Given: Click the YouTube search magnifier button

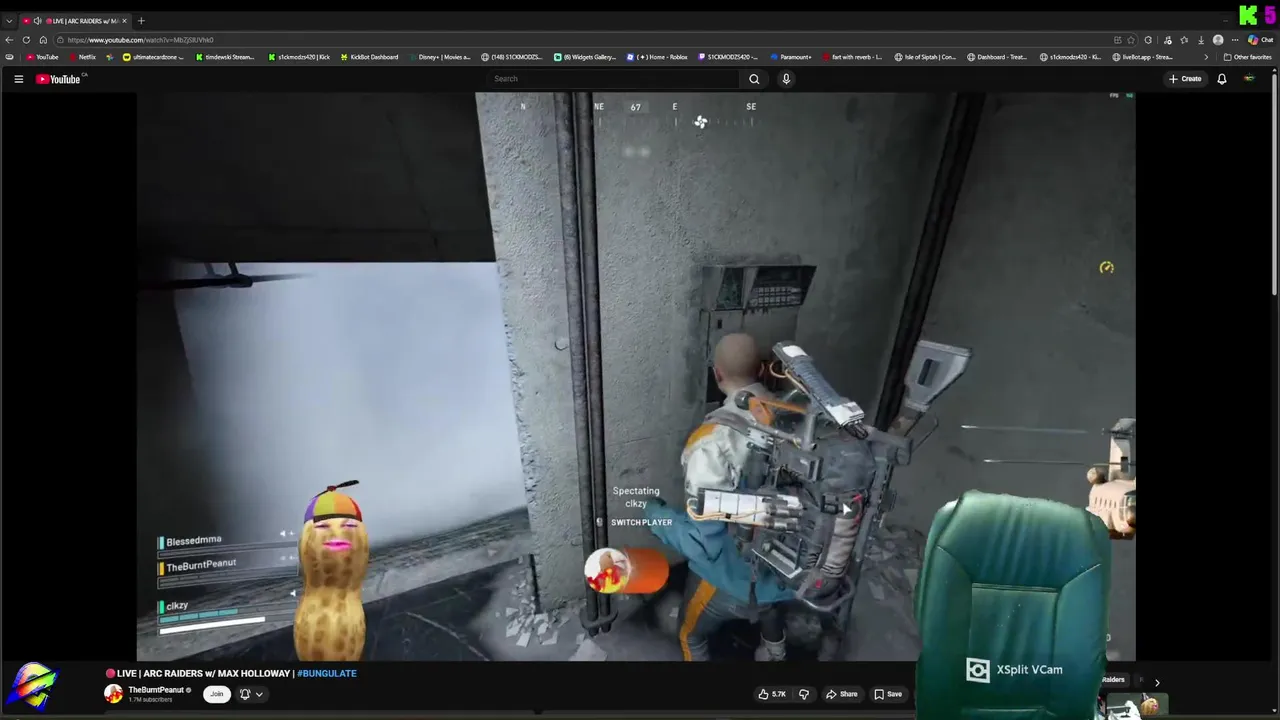Looking at the screenshot, I should (x=754, y=79).
